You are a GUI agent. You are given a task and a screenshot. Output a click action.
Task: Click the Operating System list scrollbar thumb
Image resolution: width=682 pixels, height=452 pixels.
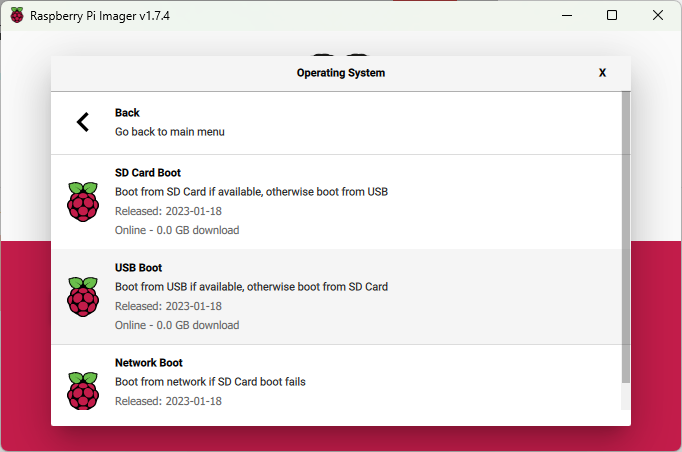click(626, 238)
